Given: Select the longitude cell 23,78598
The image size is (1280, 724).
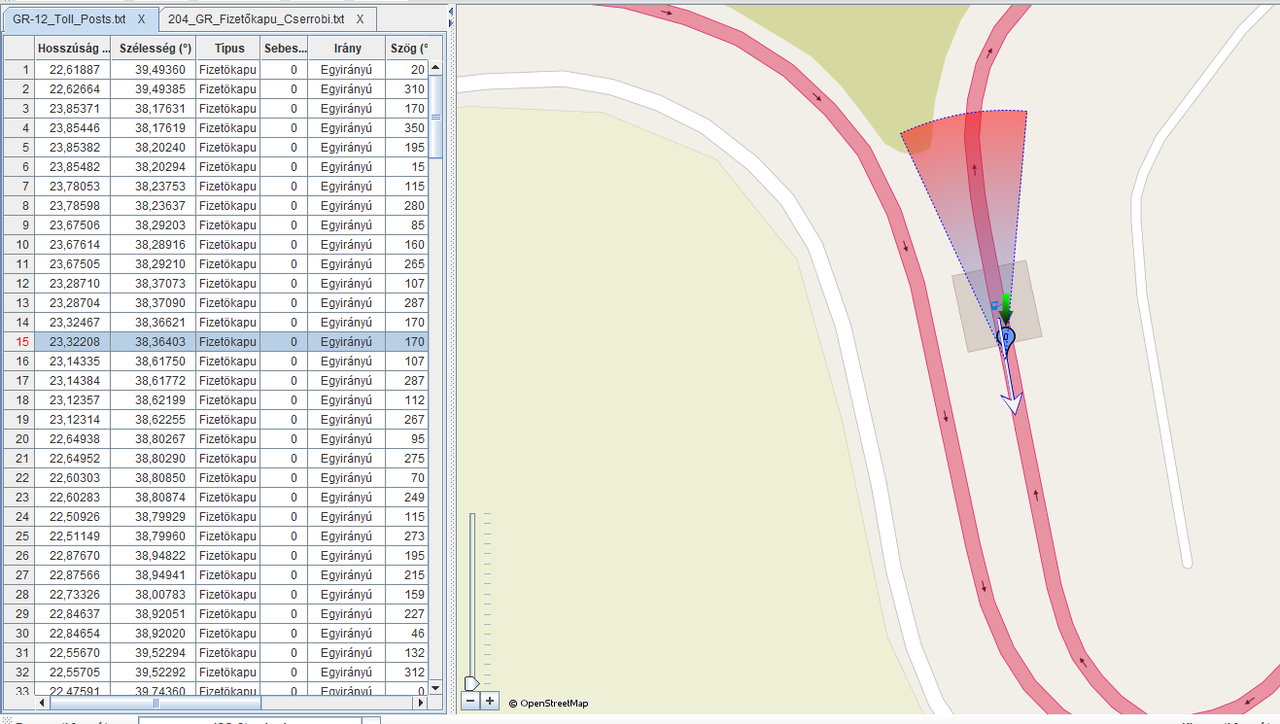Looking at the screenshot, I should [72, 206].
